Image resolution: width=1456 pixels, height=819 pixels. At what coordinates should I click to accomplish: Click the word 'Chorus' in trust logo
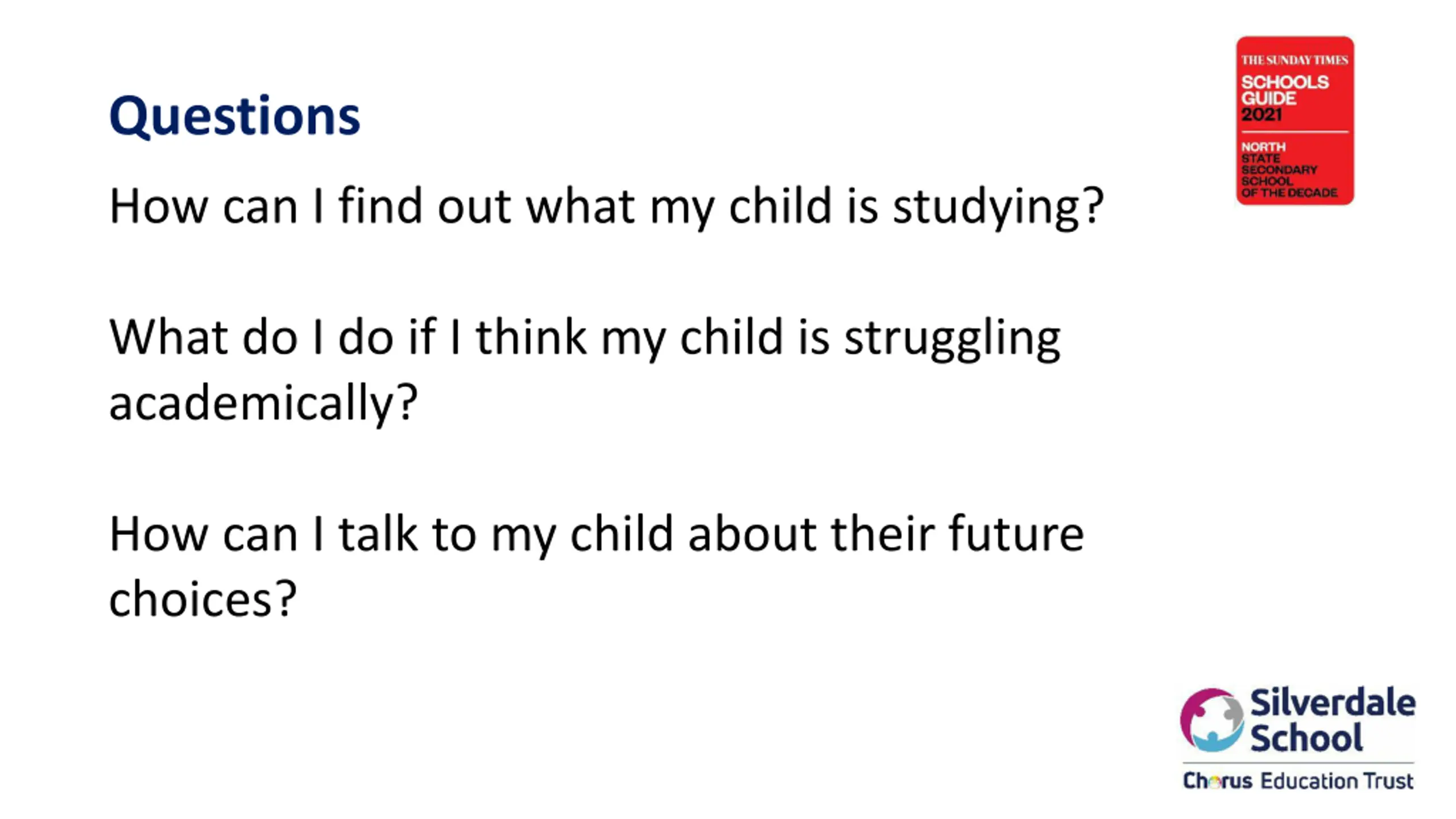1217,781
